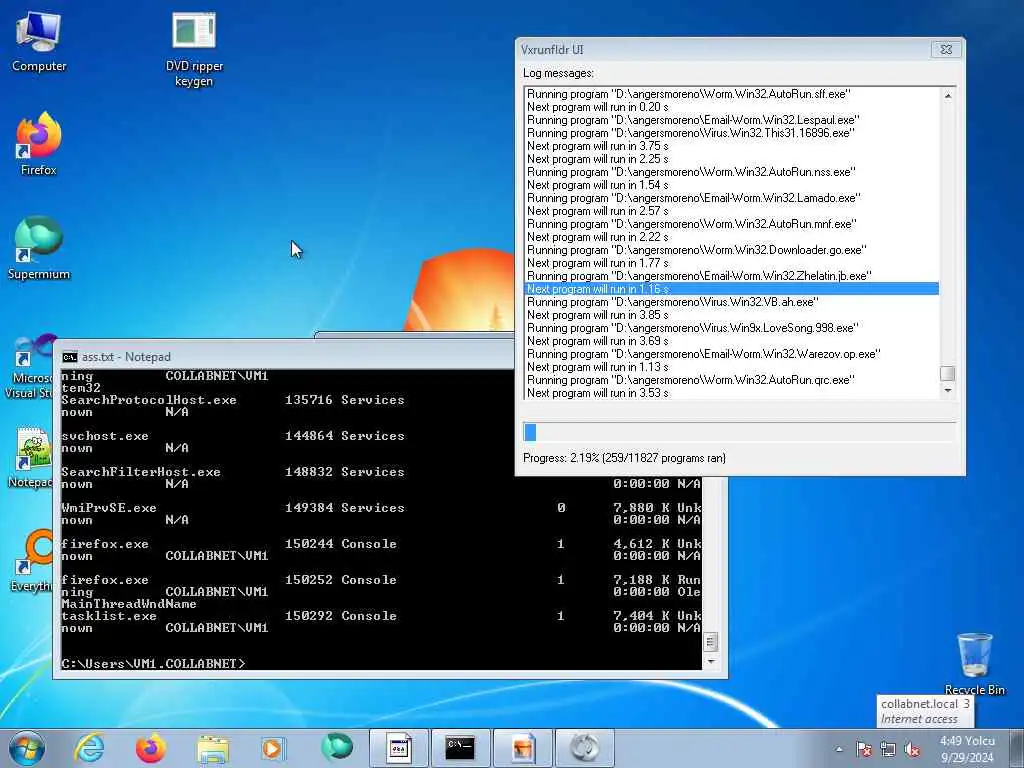
Task: Click WmiPrvSE.exe entry in console output
Action: click(109, 507)
